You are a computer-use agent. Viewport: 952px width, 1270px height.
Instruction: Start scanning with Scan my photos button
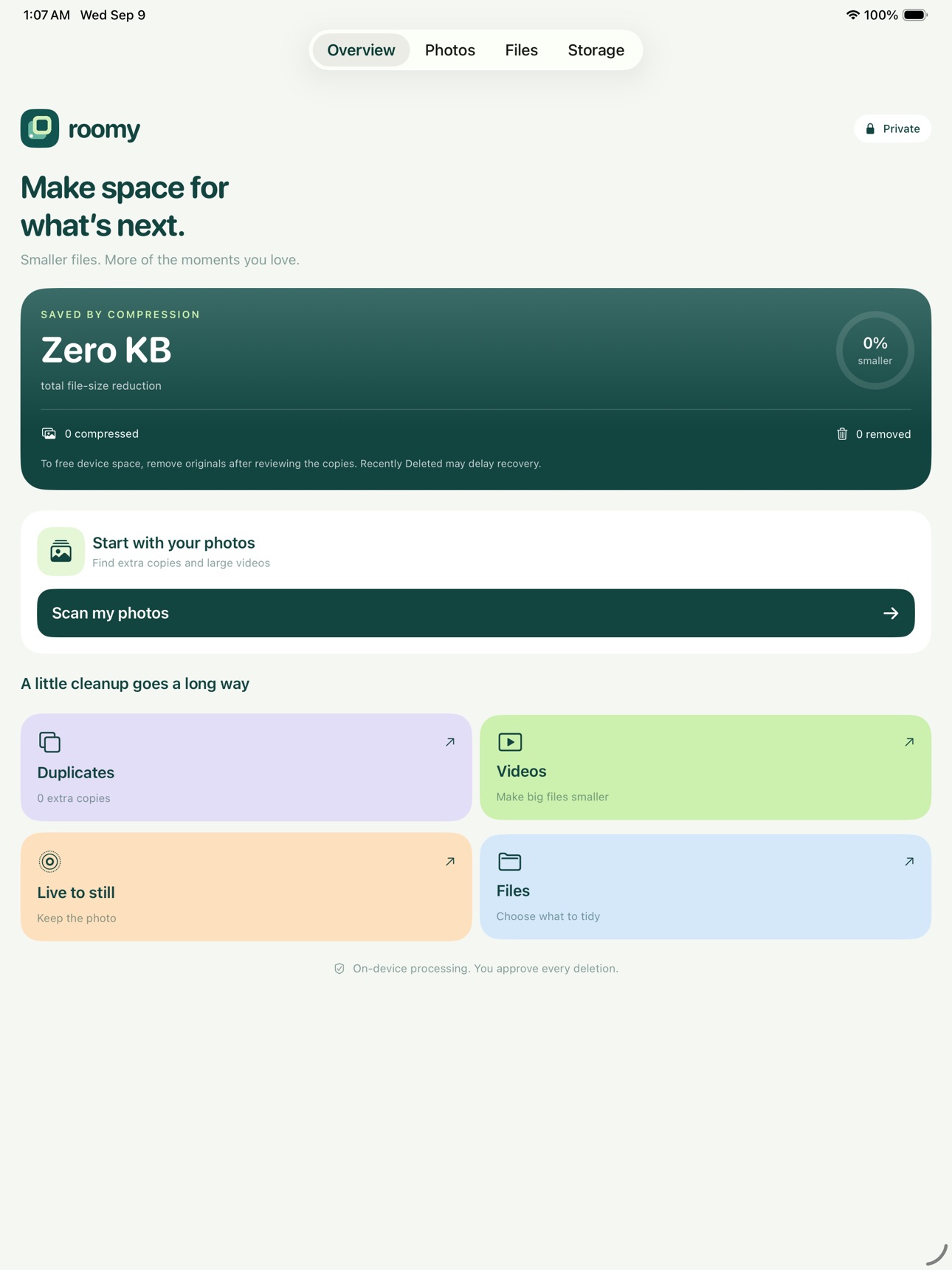[476, 613]
